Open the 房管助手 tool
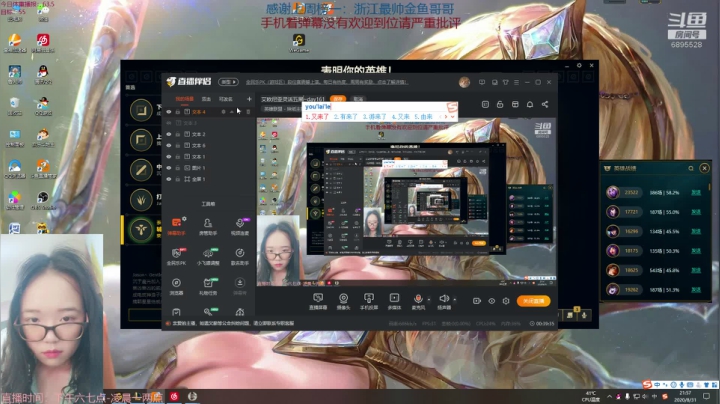 [208, 226]
